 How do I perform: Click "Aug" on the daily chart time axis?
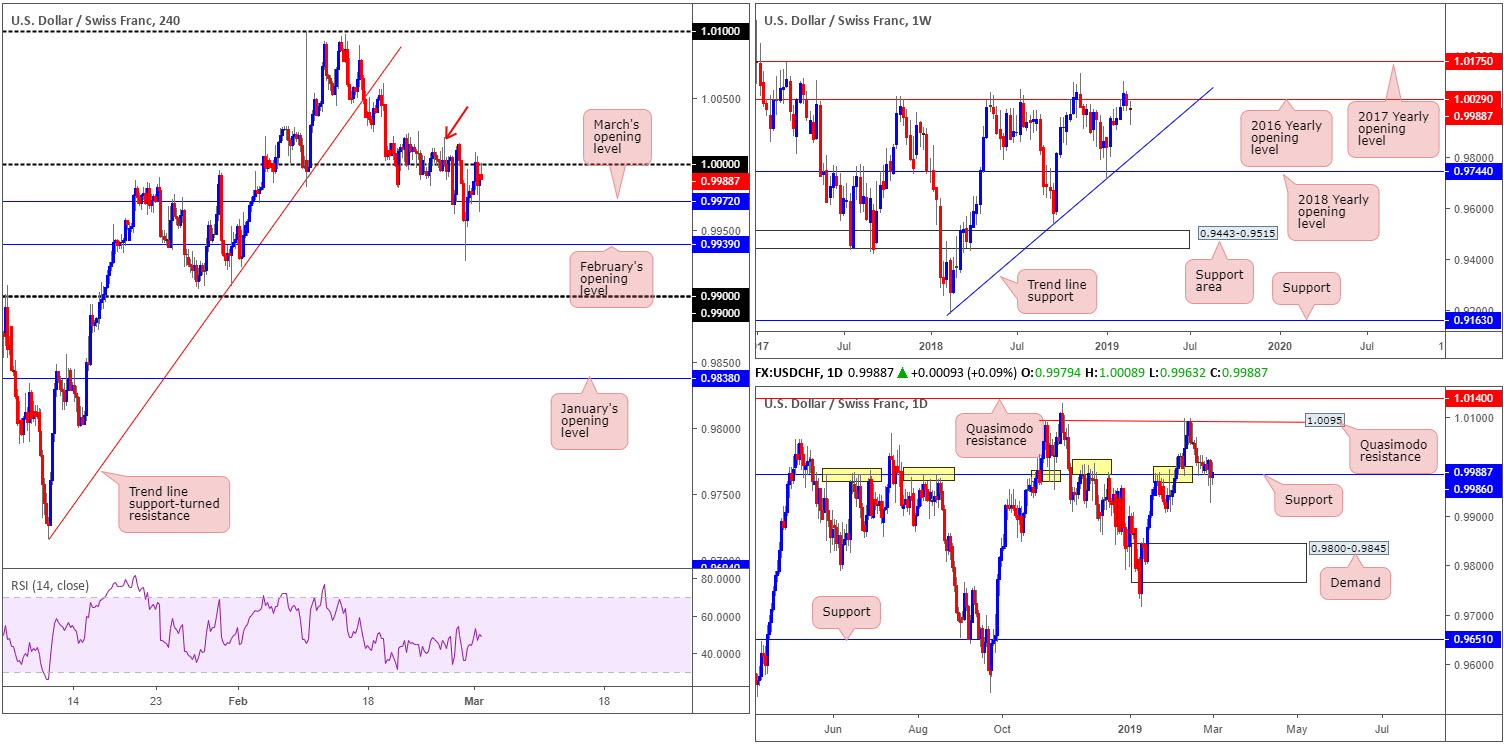click(x=918, y=731)
